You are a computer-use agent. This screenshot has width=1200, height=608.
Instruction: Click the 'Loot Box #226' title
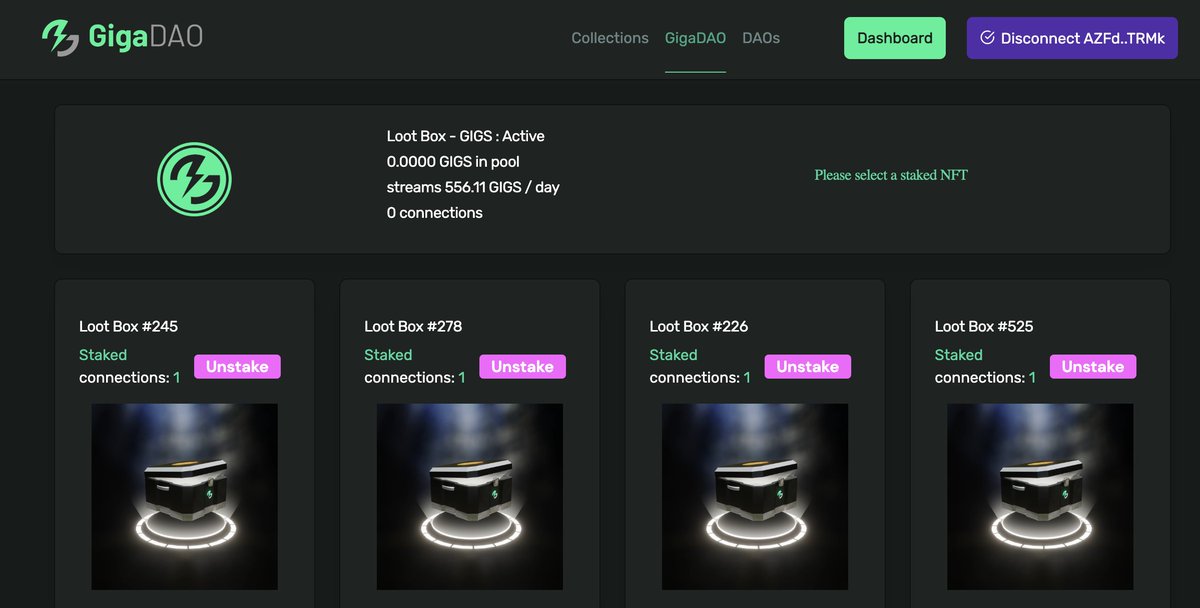(x=699, y=326)
